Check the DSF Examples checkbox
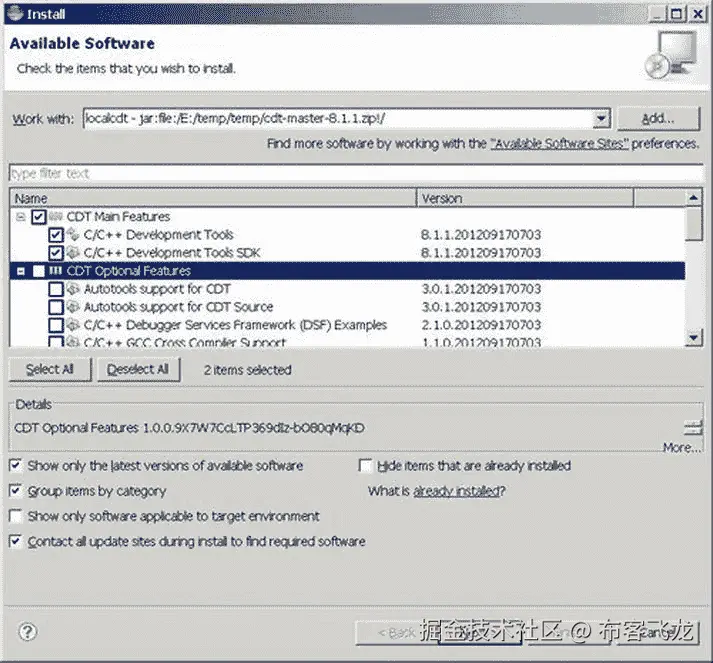The image size is (713, 663). (x=55, y=325)
